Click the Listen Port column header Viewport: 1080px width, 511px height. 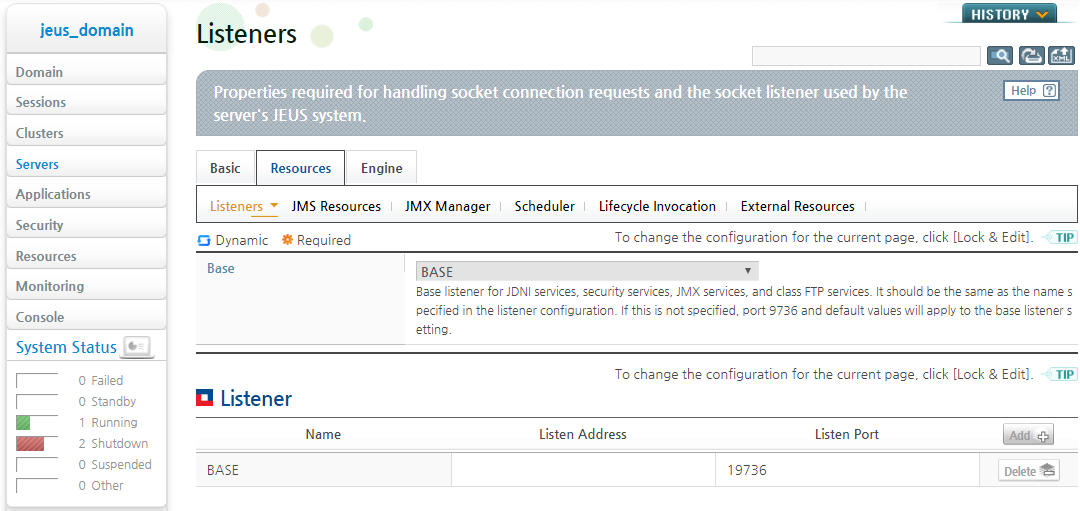pos(847,435)
